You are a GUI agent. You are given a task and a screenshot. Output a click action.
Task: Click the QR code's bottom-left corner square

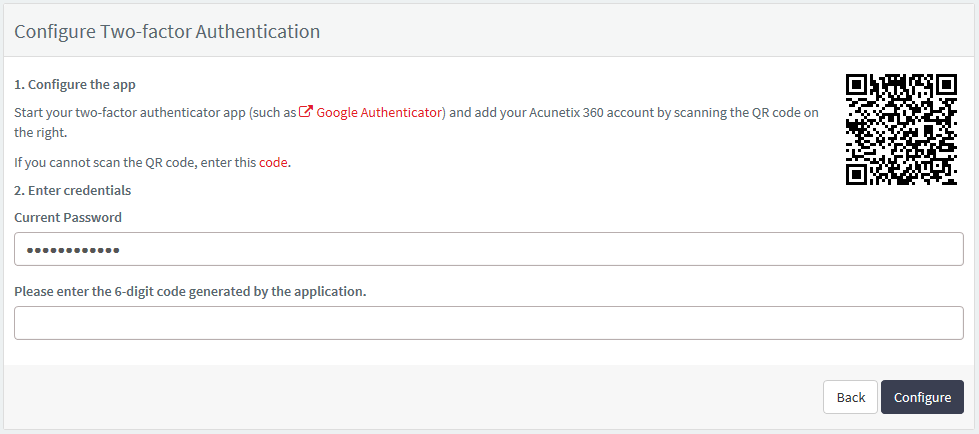pyautogui.click(x=858, y=173)
